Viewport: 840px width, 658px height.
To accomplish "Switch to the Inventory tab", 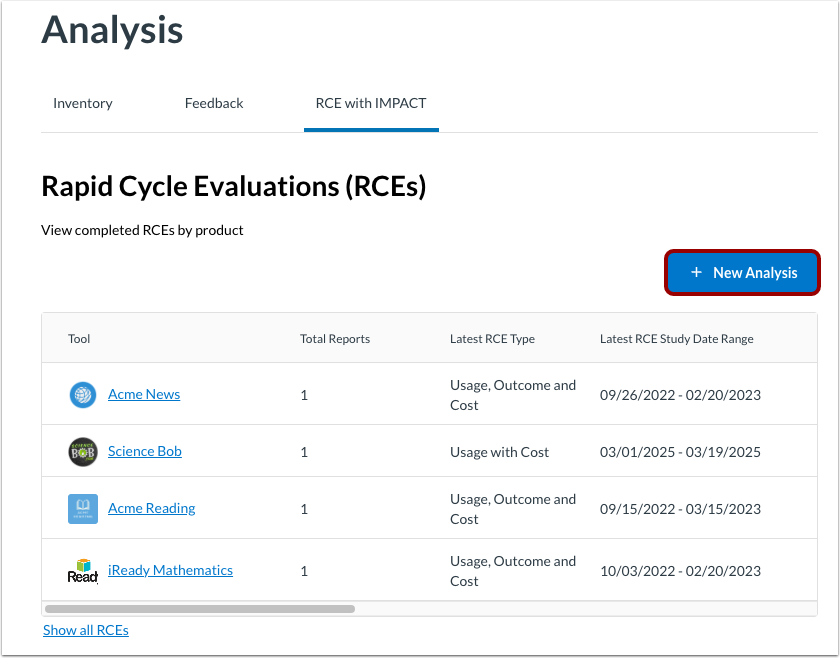I will [82, 103].
